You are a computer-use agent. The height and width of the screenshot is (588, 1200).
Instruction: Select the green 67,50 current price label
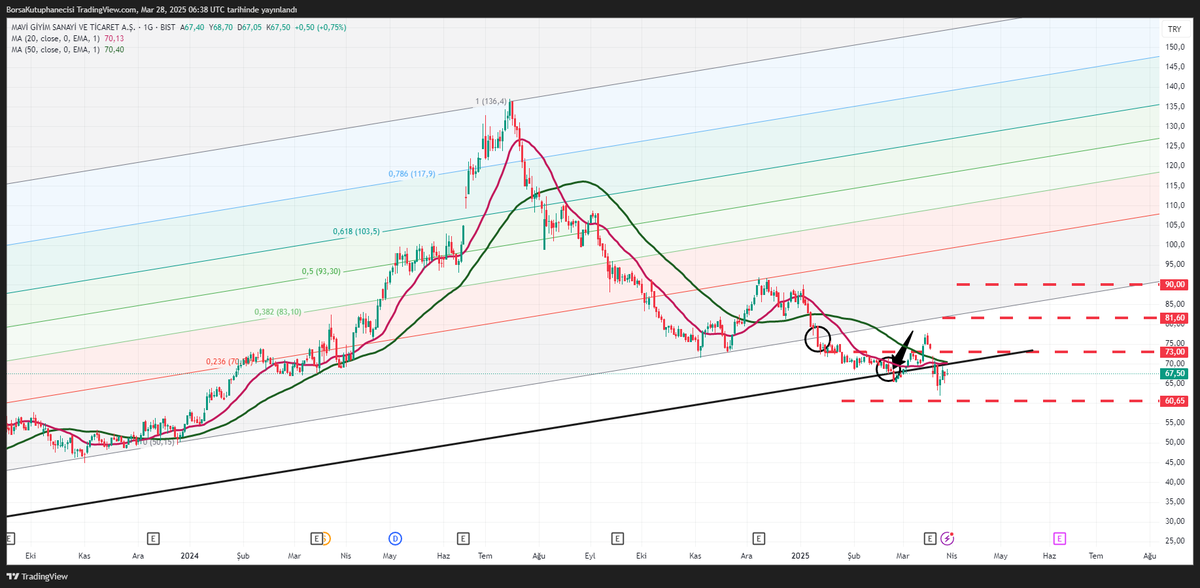tap(1175, 373)
